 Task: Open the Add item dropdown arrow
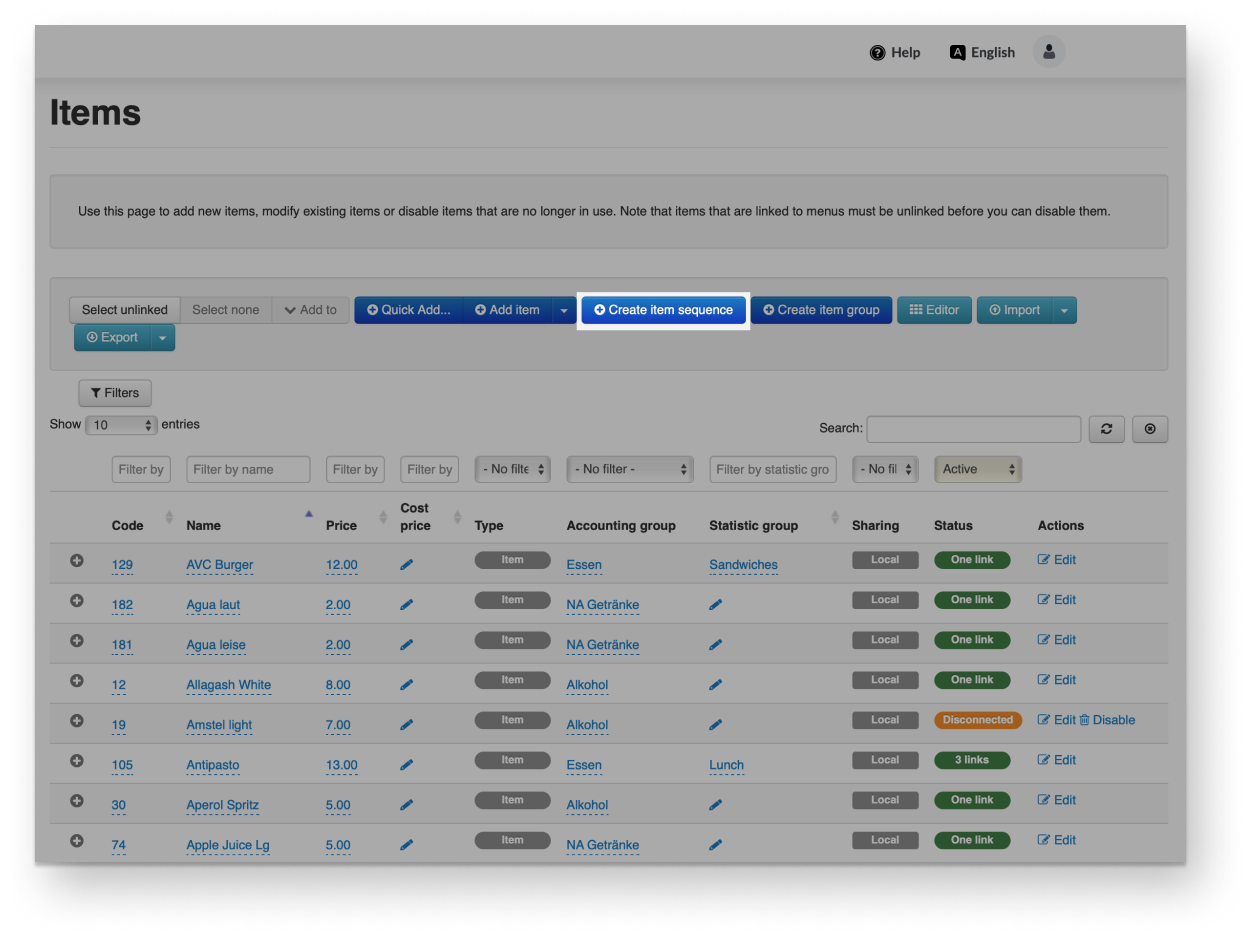tap(564, 310)
